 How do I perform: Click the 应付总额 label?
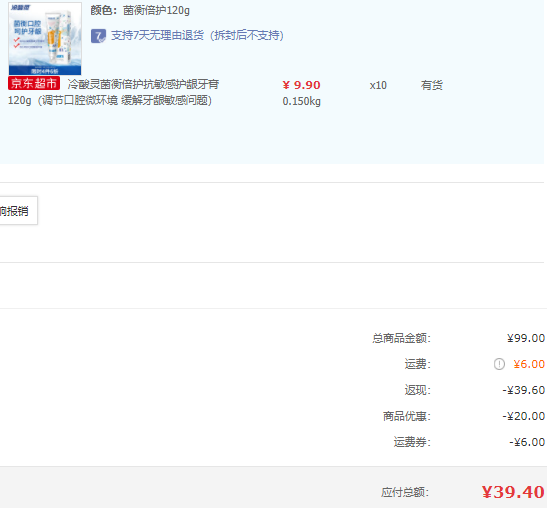[x=405, y=492]
